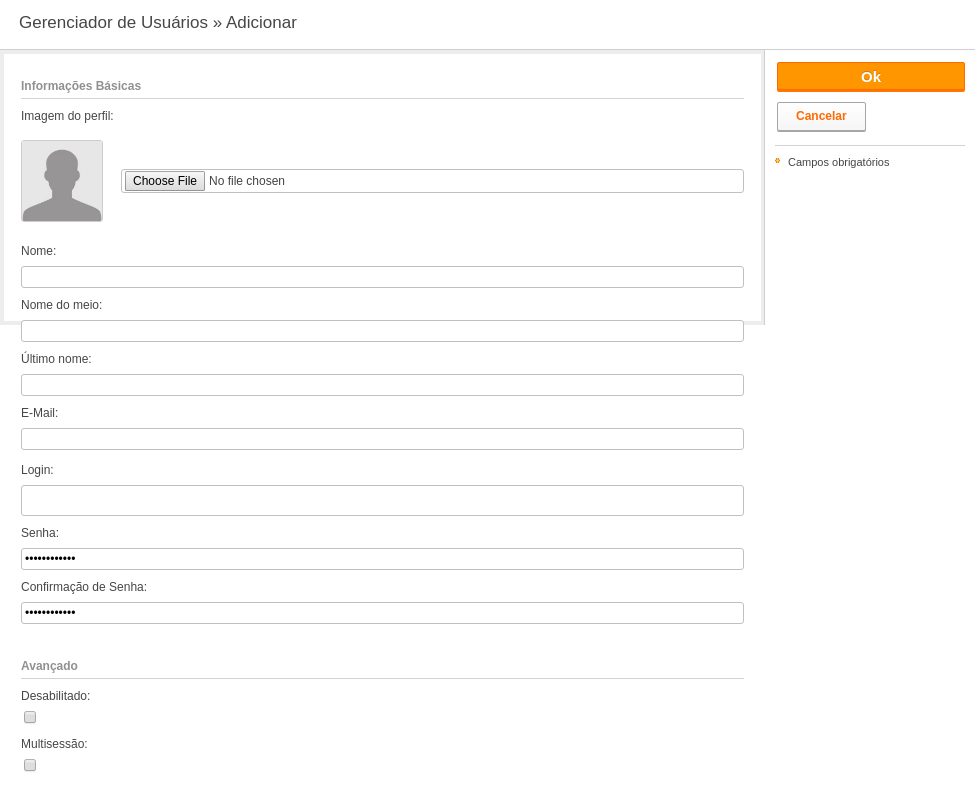Select the Último nome text box
975x810 pixels.
click(382, 385)
